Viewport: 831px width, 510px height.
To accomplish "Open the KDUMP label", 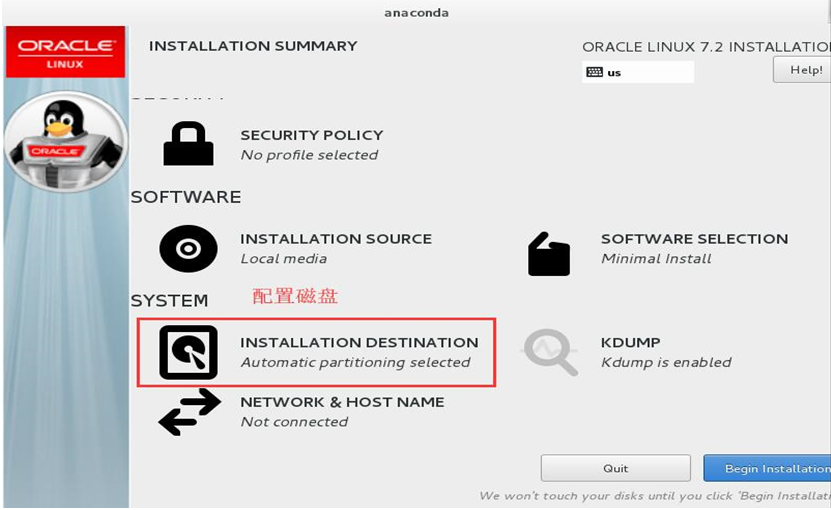I will [x=631, y=342].
